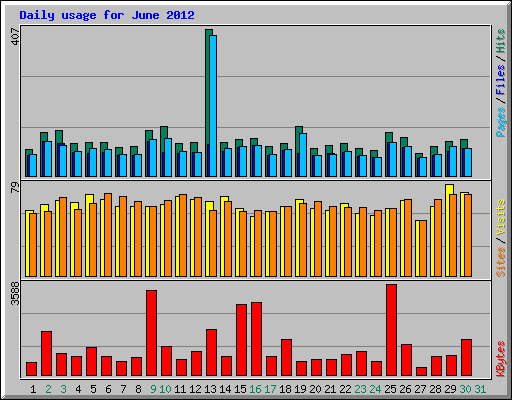Click day label 12 on the x-axis
Image resolution: width=512 pixels, height=400 pixels.
tap(195, 389)
